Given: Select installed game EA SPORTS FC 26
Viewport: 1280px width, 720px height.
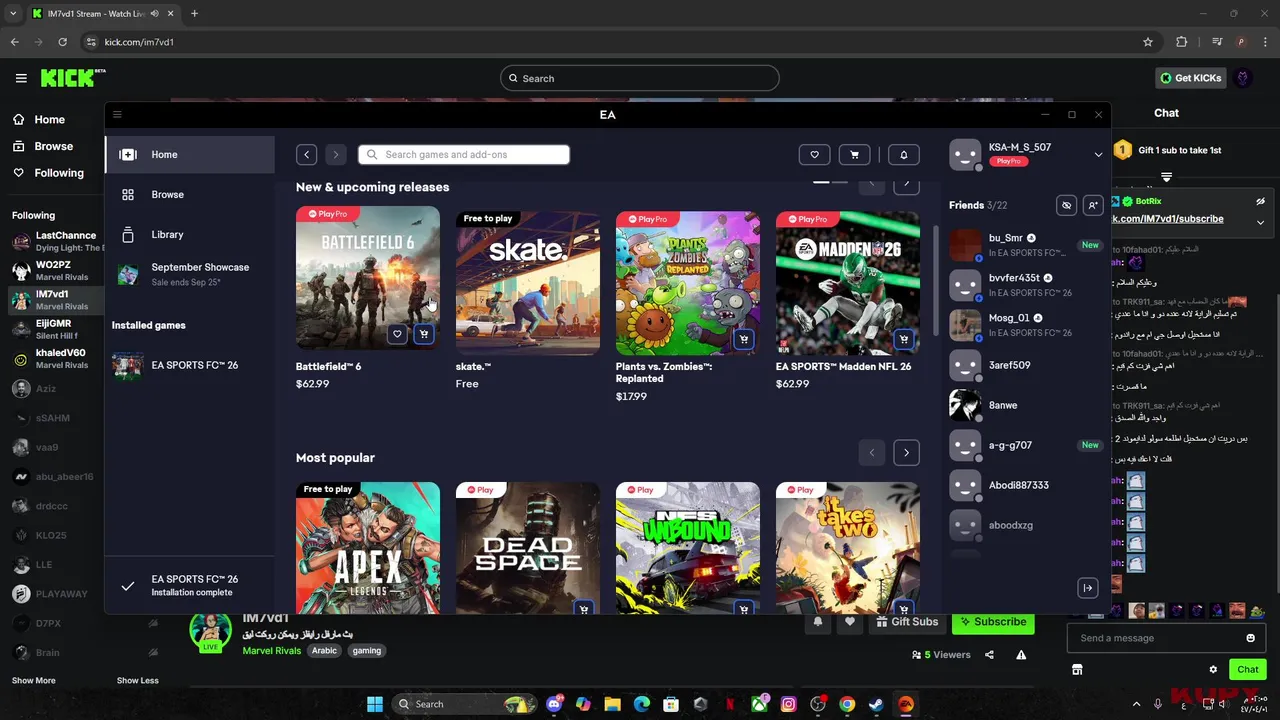Looking at the screenshot, I should [190, 366].
